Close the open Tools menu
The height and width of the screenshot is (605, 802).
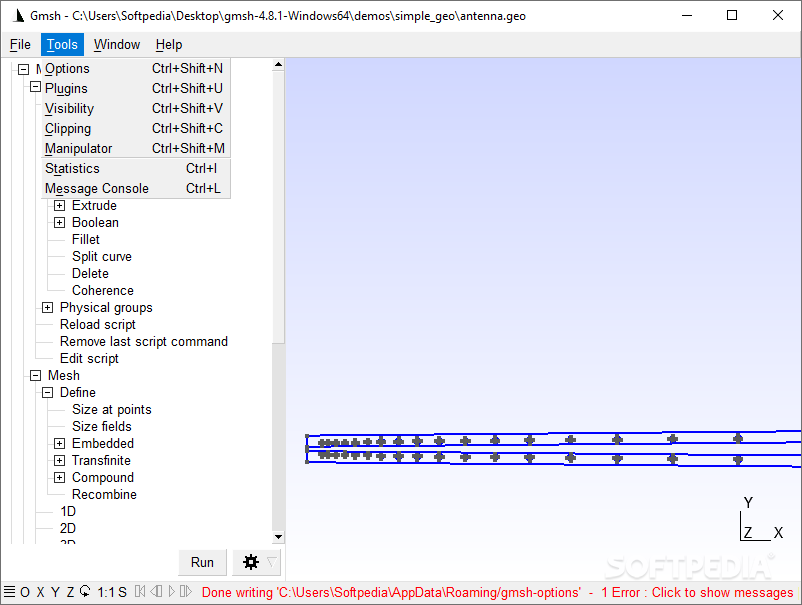[62, 44]
